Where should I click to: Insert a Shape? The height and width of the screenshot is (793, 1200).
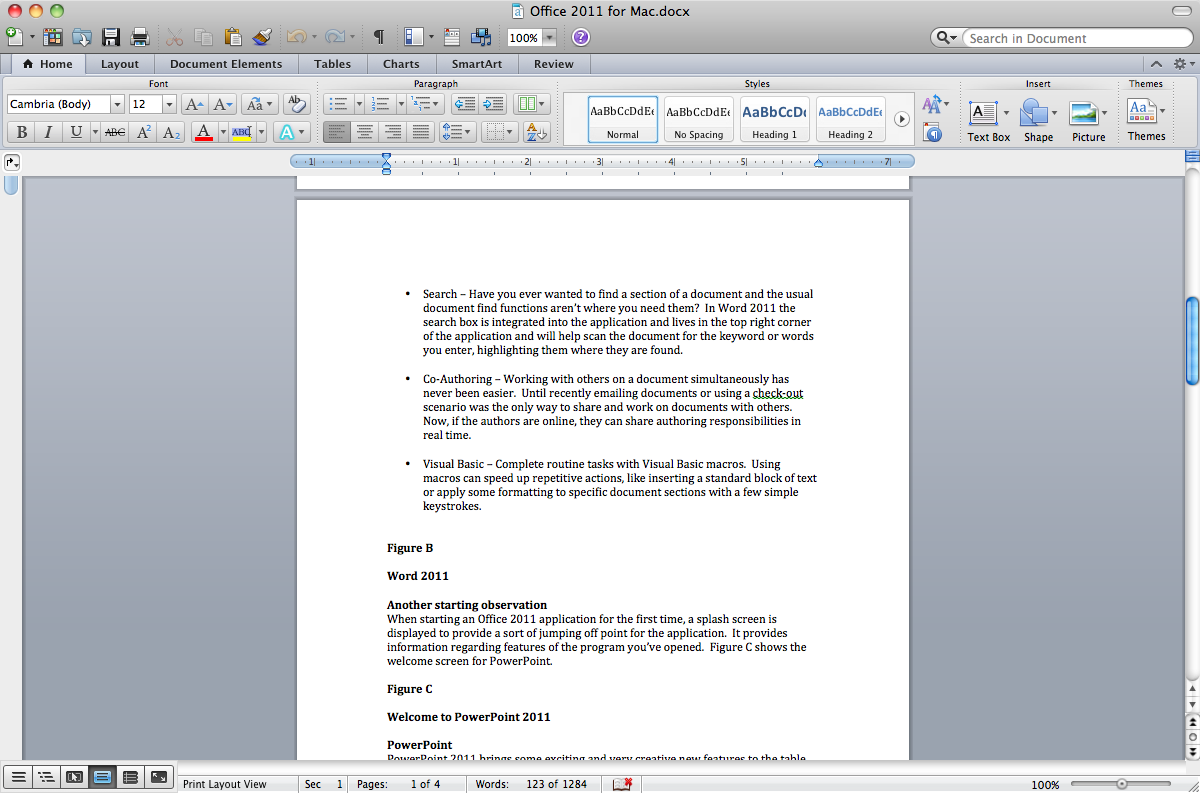click(x=1038, y=119)
